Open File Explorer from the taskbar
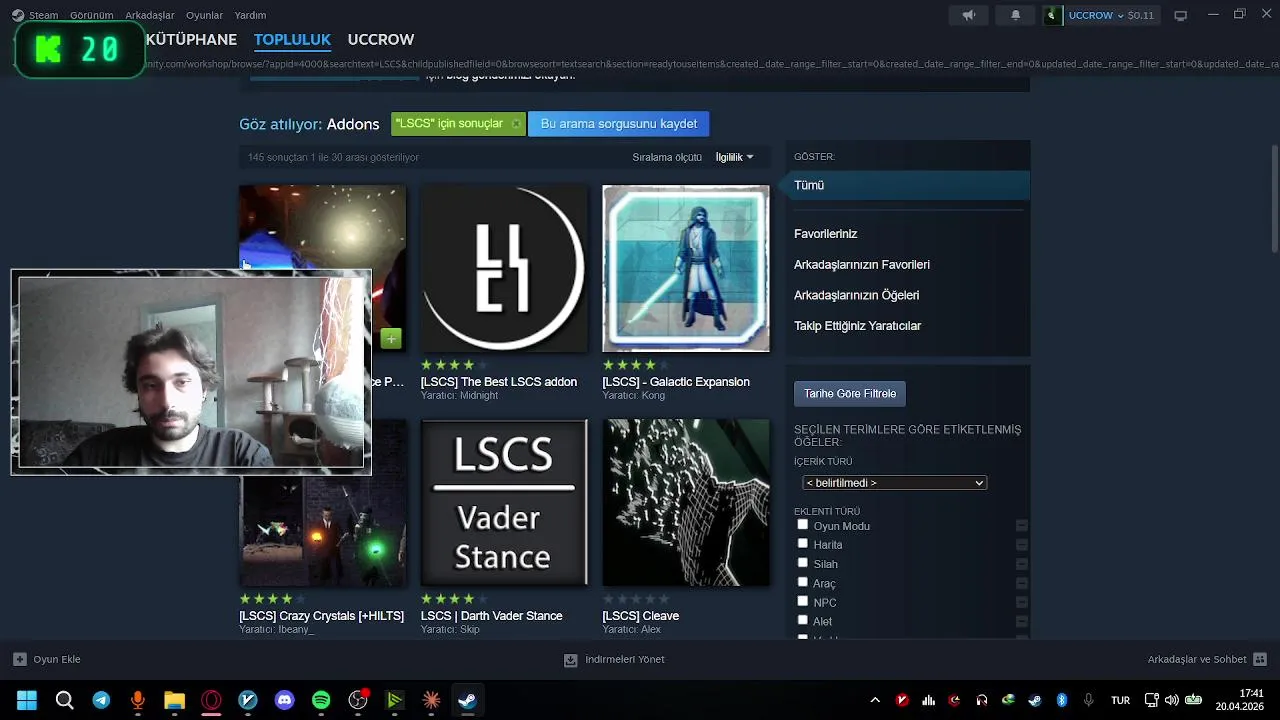 [175, 700]
